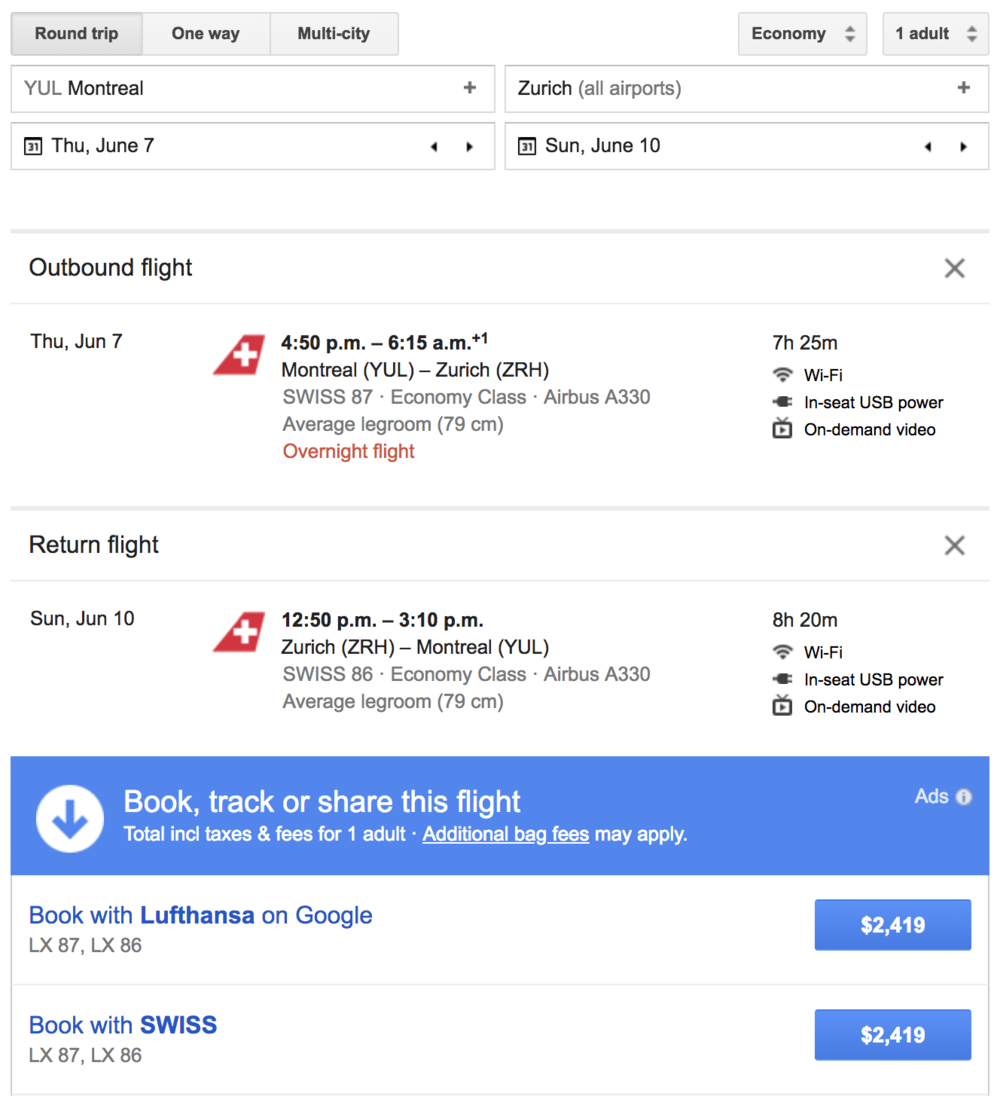Click calendar icon next to Sun, June 10

click(x=527, y=146)
